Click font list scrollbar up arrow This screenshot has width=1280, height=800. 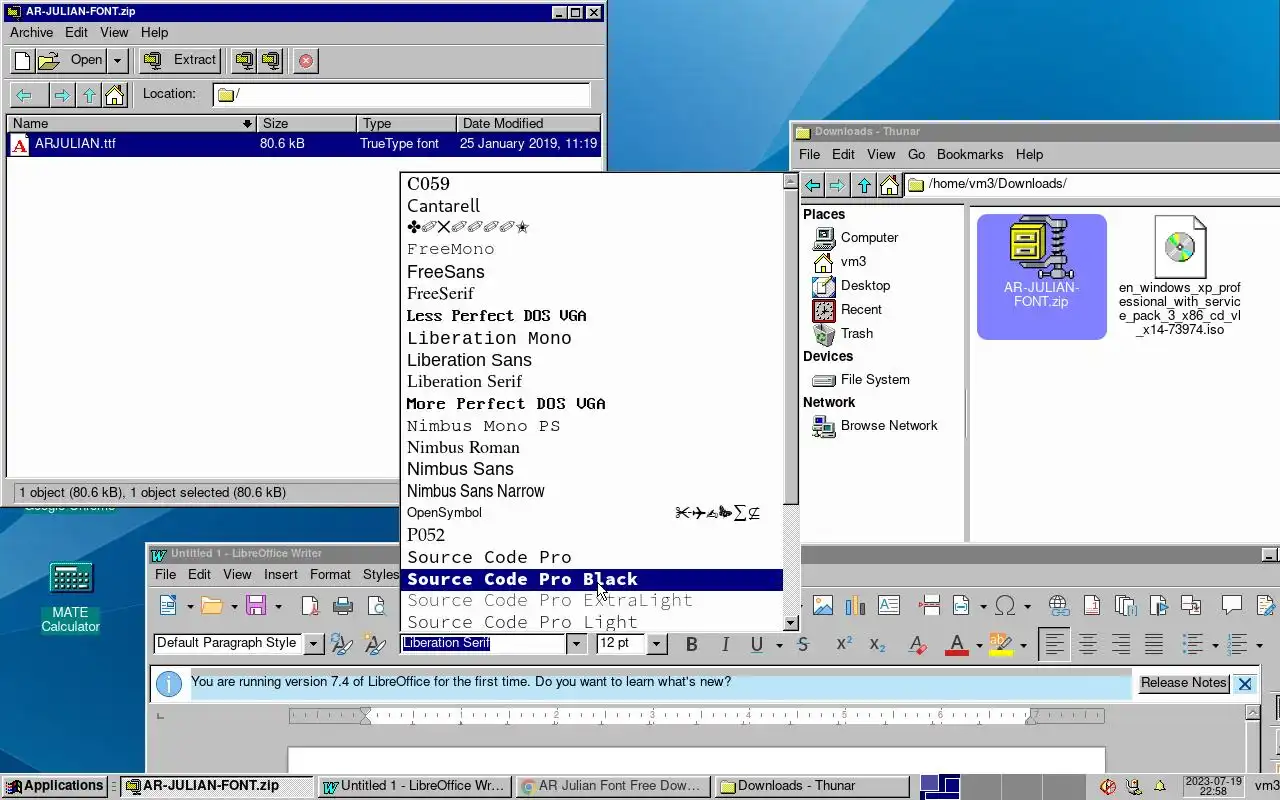coord(790,182)
